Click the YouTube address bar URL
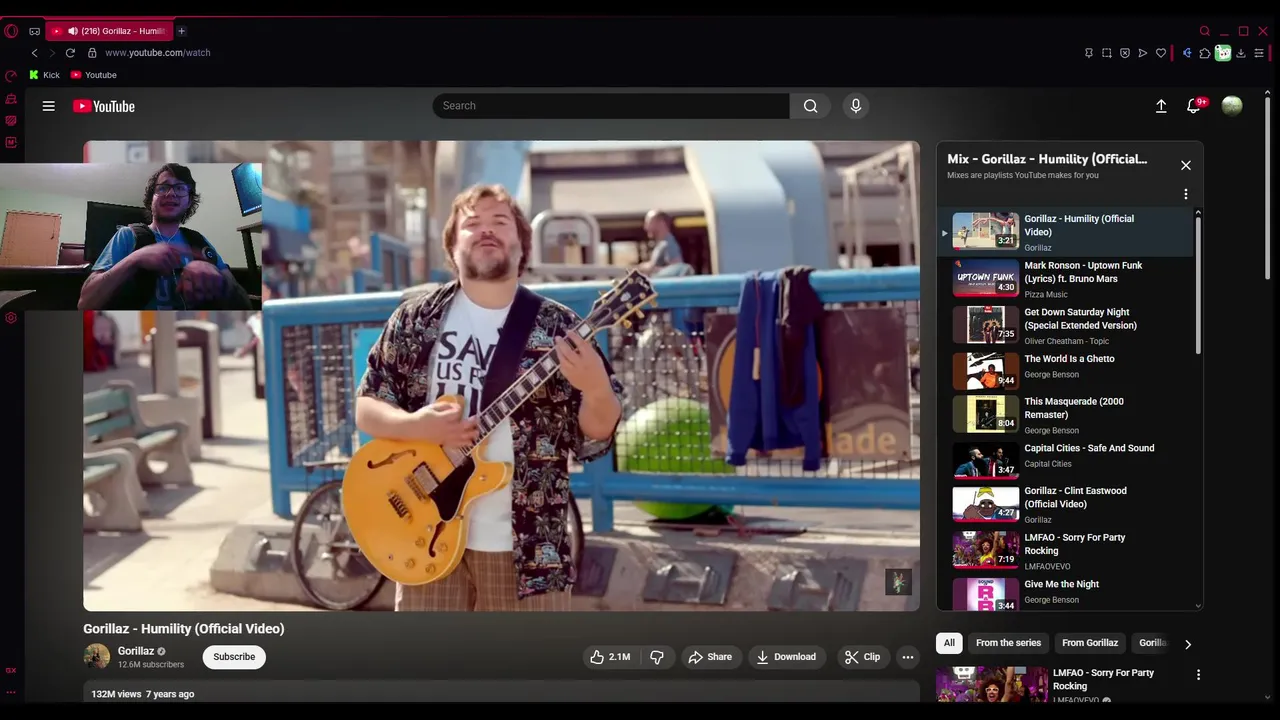1280x720 pixels. (158, 53)
